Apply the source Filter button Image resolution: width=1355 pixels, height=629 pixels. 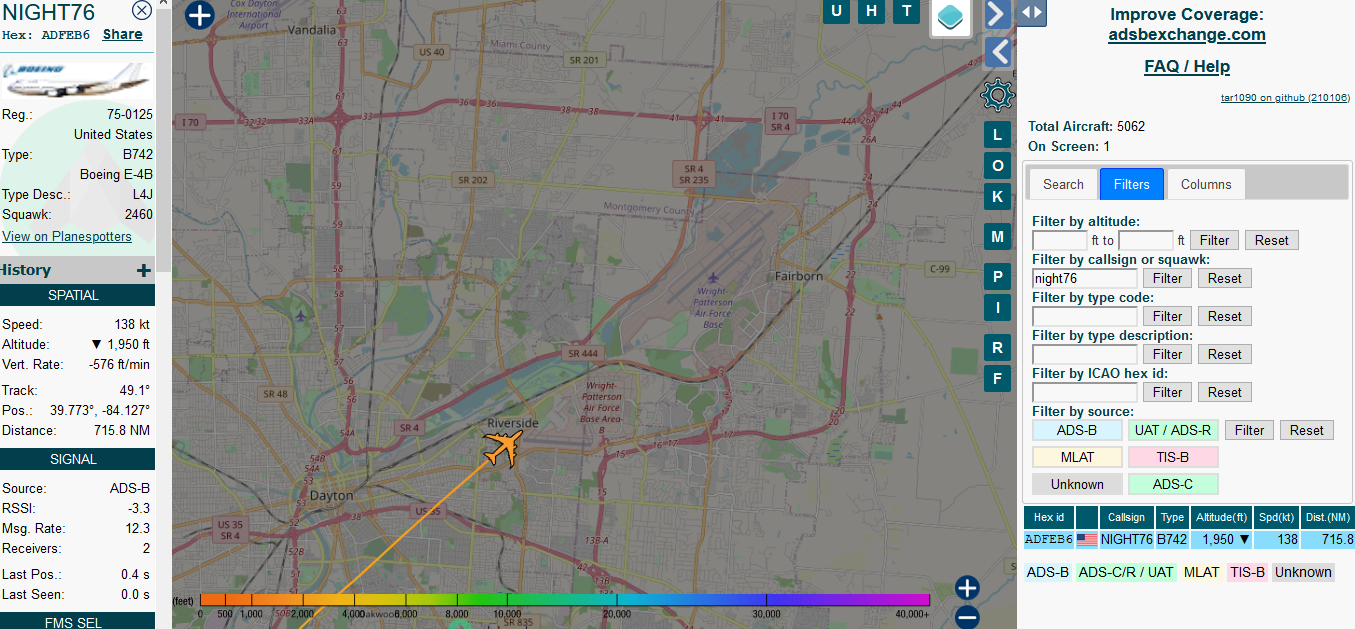click(x=1250, y=430)
